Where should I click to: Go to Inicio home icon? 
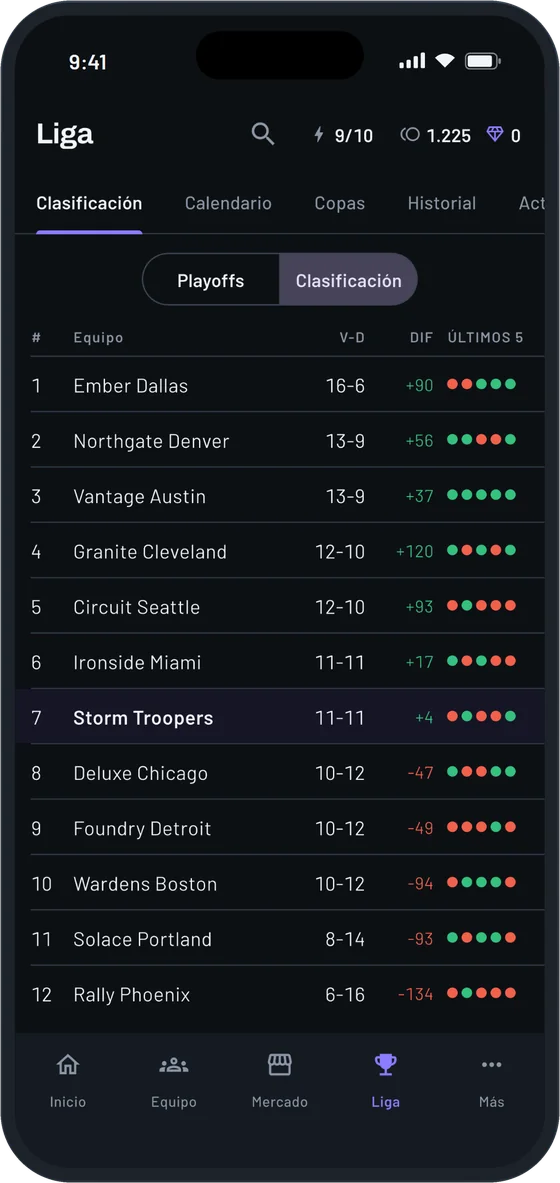68,1065
